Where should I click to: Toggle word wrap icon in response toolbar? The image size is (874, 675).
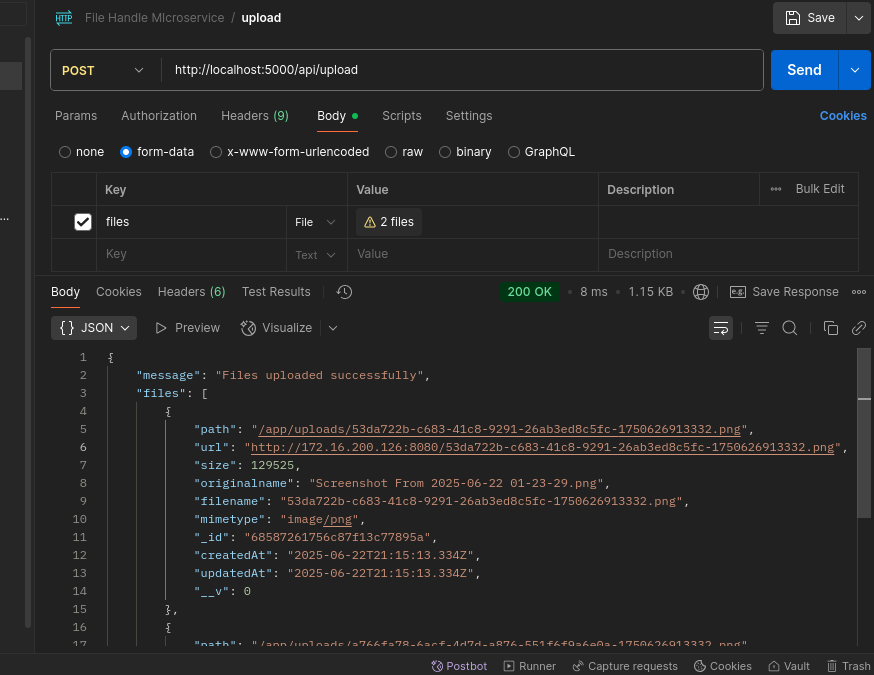click(x=720, y=328)
